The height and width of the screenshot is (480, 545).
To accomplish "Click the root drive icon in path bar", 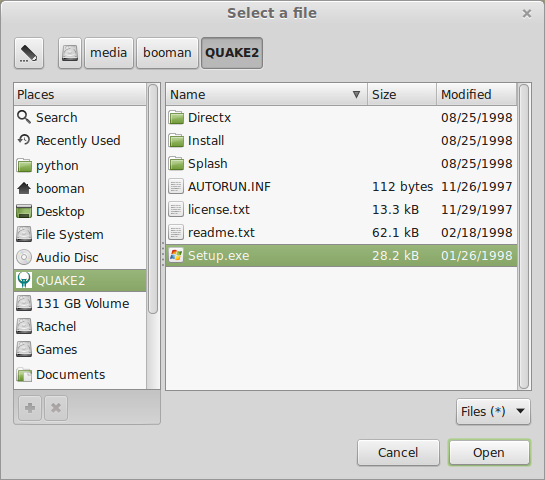I will 70,53.
